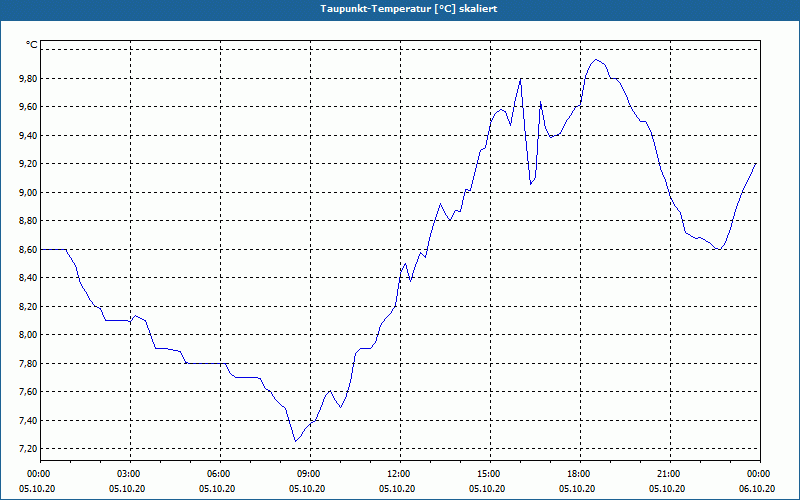Select the 8,60 y-axis label
Viewport: 800px width, 500px height.
click(x=28, y=249)
